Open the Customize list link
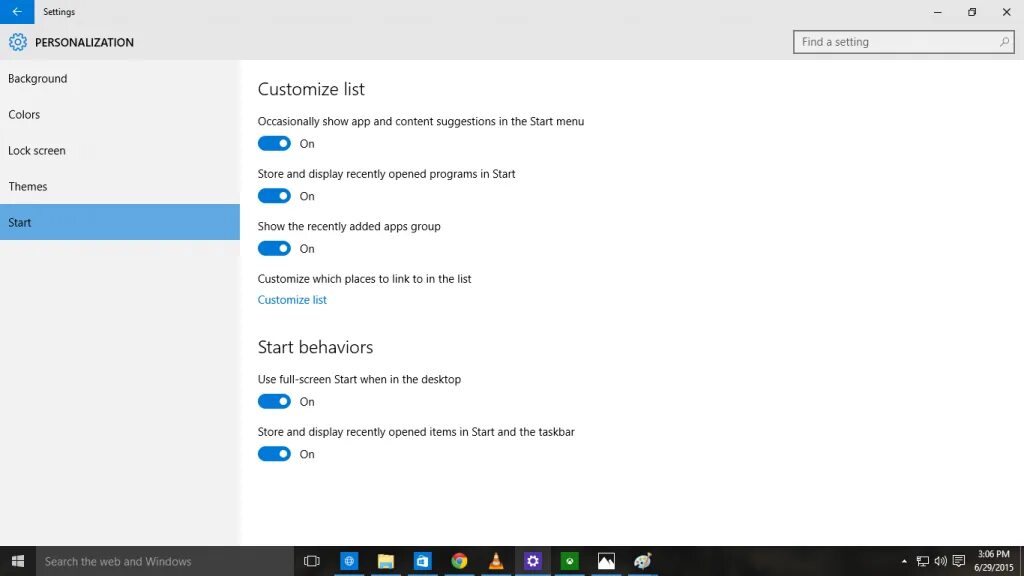The image size is (1024, 576). pyautogui.click(x=292, y=300)
